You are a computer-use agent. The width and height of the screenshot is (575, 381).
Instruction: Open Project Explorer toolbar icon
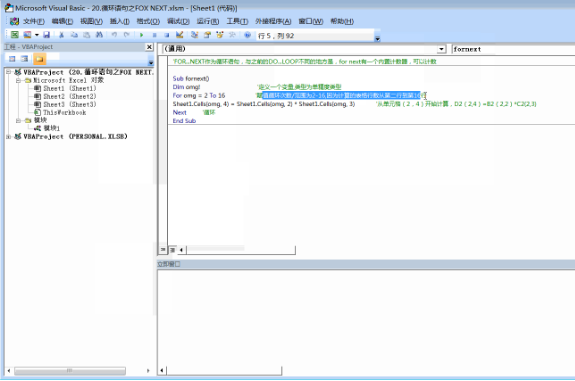(194, 35)
